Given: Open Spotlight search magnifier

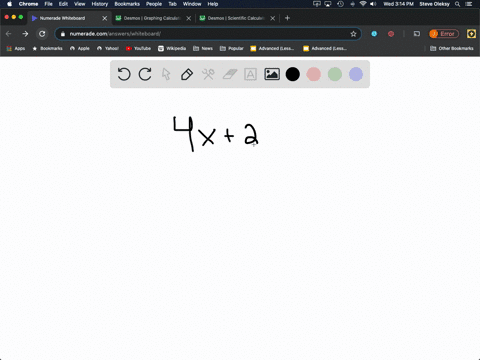Looking at the screenshot, I should click(x=457, y=4).
